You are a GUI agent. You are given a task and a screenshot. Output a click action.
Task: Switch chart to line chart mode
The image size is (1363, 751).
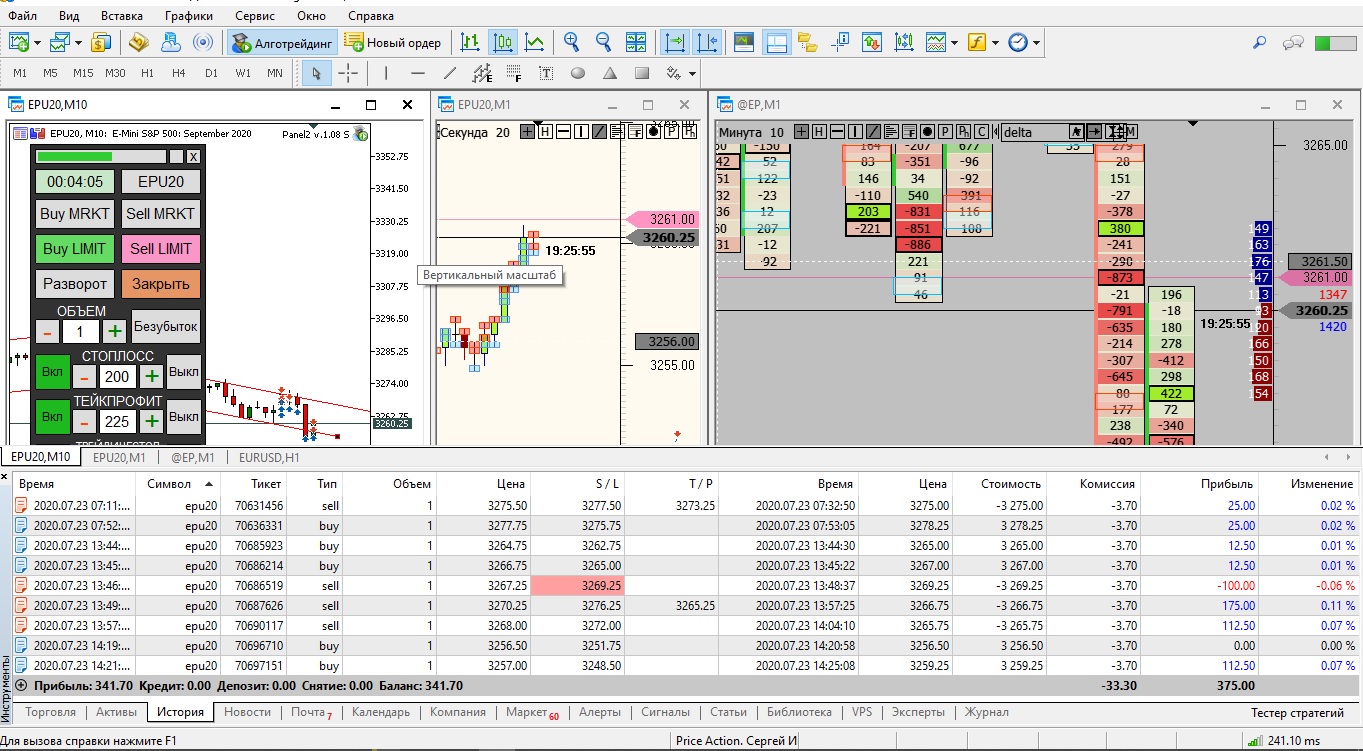[x=535, y=42]
